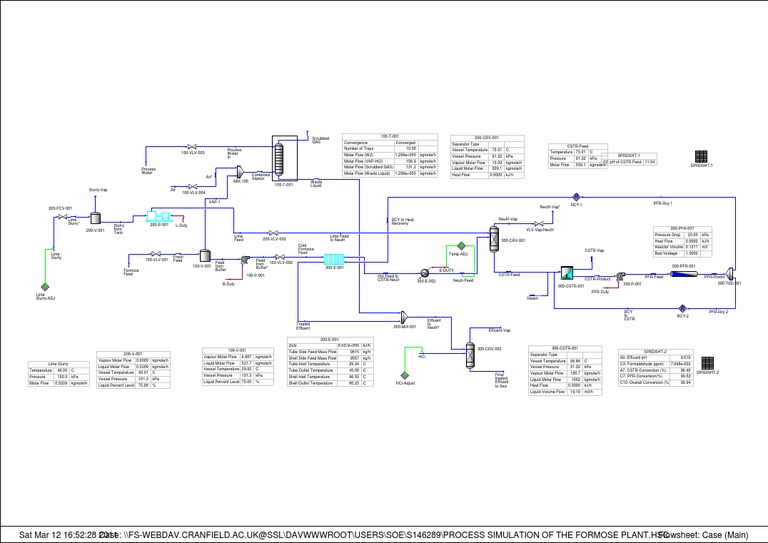Image resolution: width=768 pixels, height=543 pixels.
Task: Select the 100-P-001 pump icon
Action: (245, 260)
